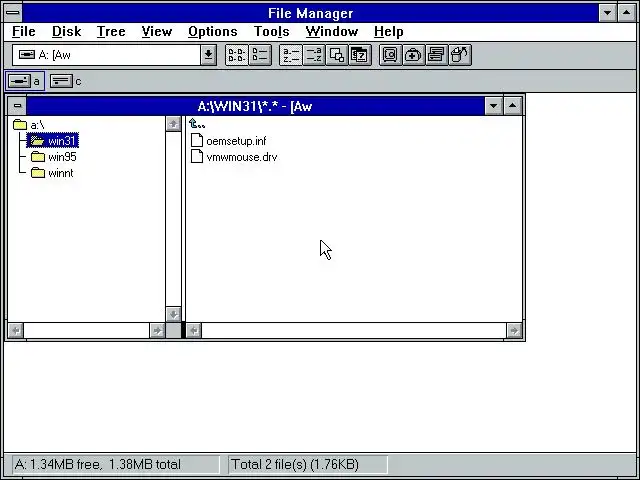
Task: Select the view by name toolbar icon
Action: coord(237,55)
